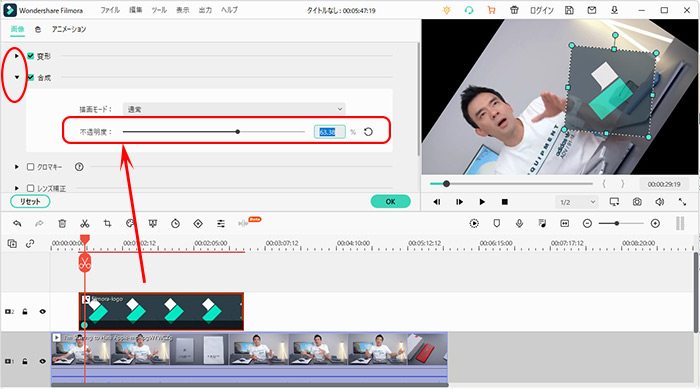Hide video track 1 with eye icon

42,361
